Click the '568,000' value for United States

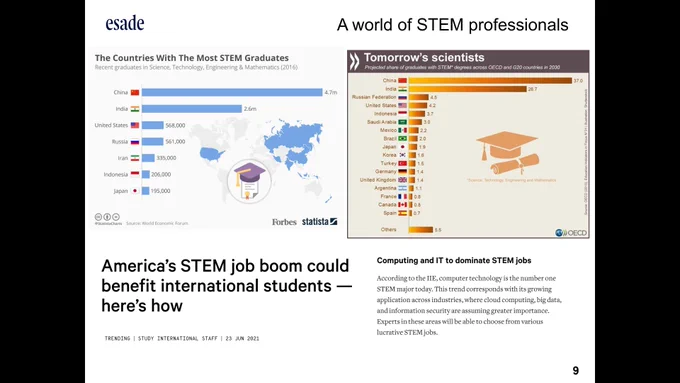click(x=175, y=125)
